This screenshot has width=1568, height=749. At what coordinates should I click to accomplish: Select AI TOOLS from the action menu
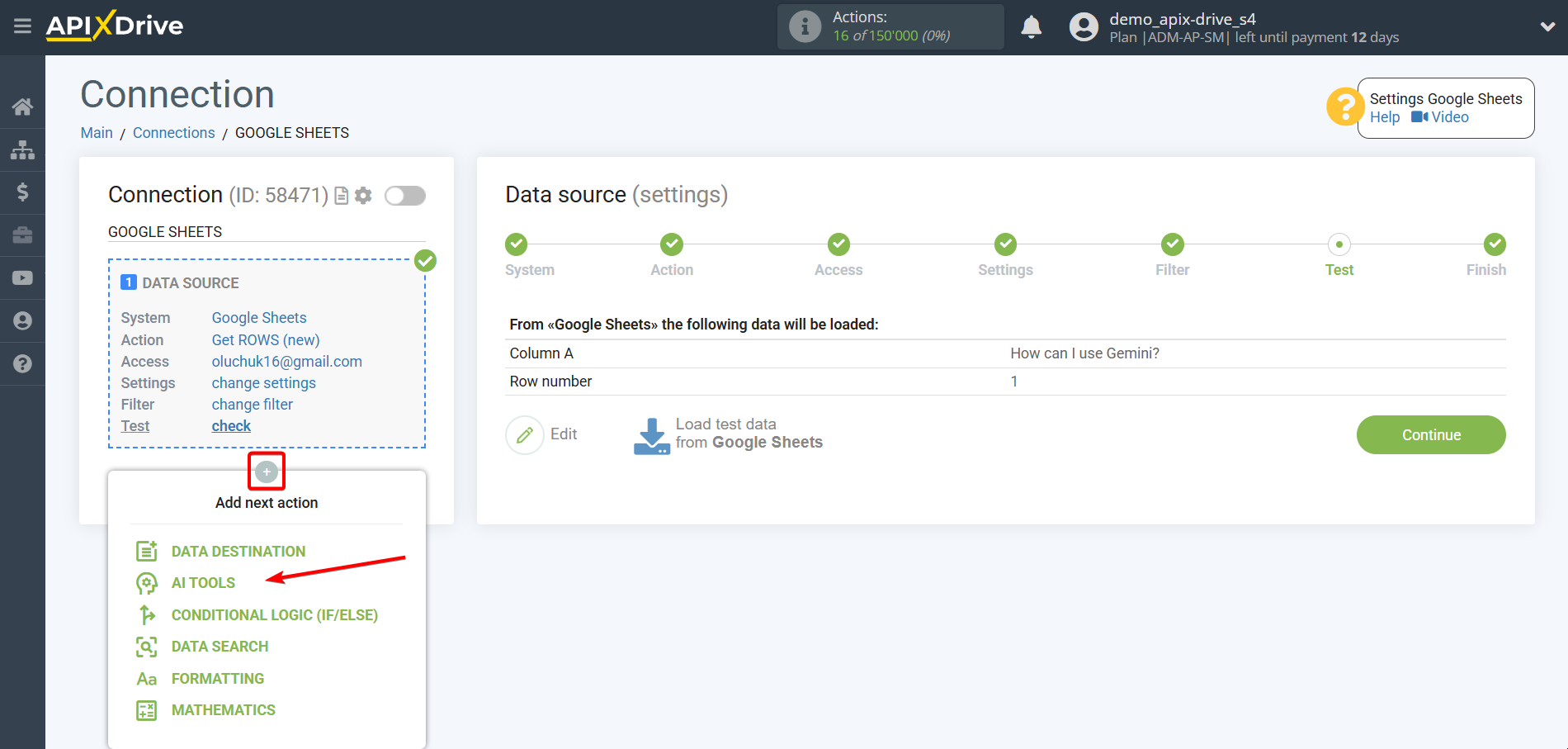tap(203, 583)
